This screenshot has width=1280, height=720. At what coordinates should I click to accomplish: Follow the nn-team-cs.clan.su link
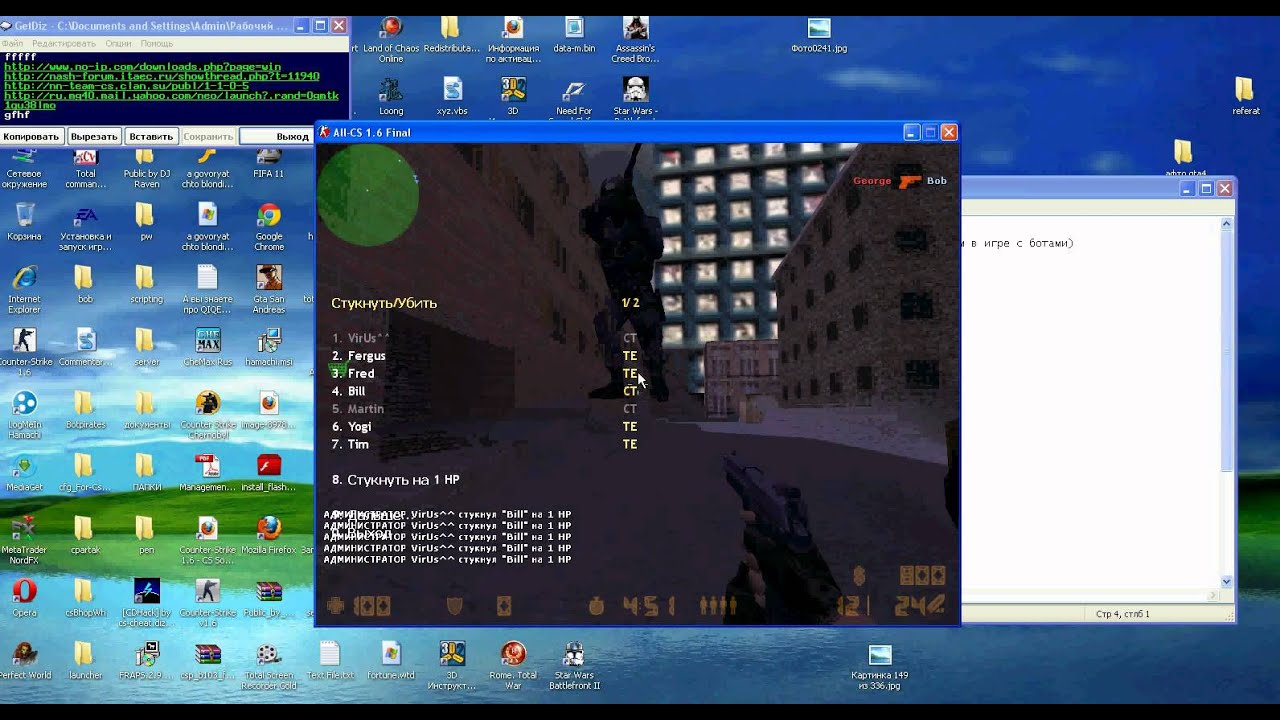click(126, 86)
